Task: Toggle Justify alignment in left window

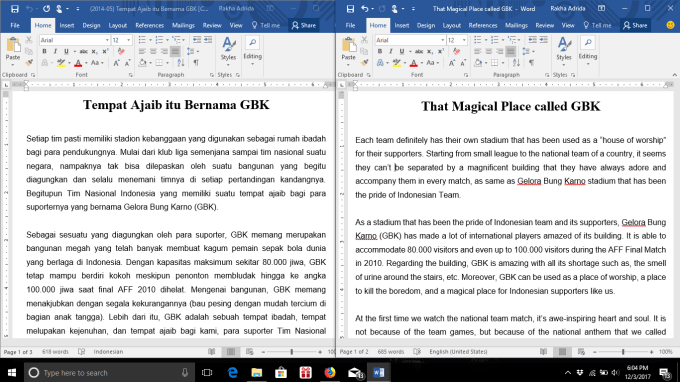Action: tap(175, 52)
